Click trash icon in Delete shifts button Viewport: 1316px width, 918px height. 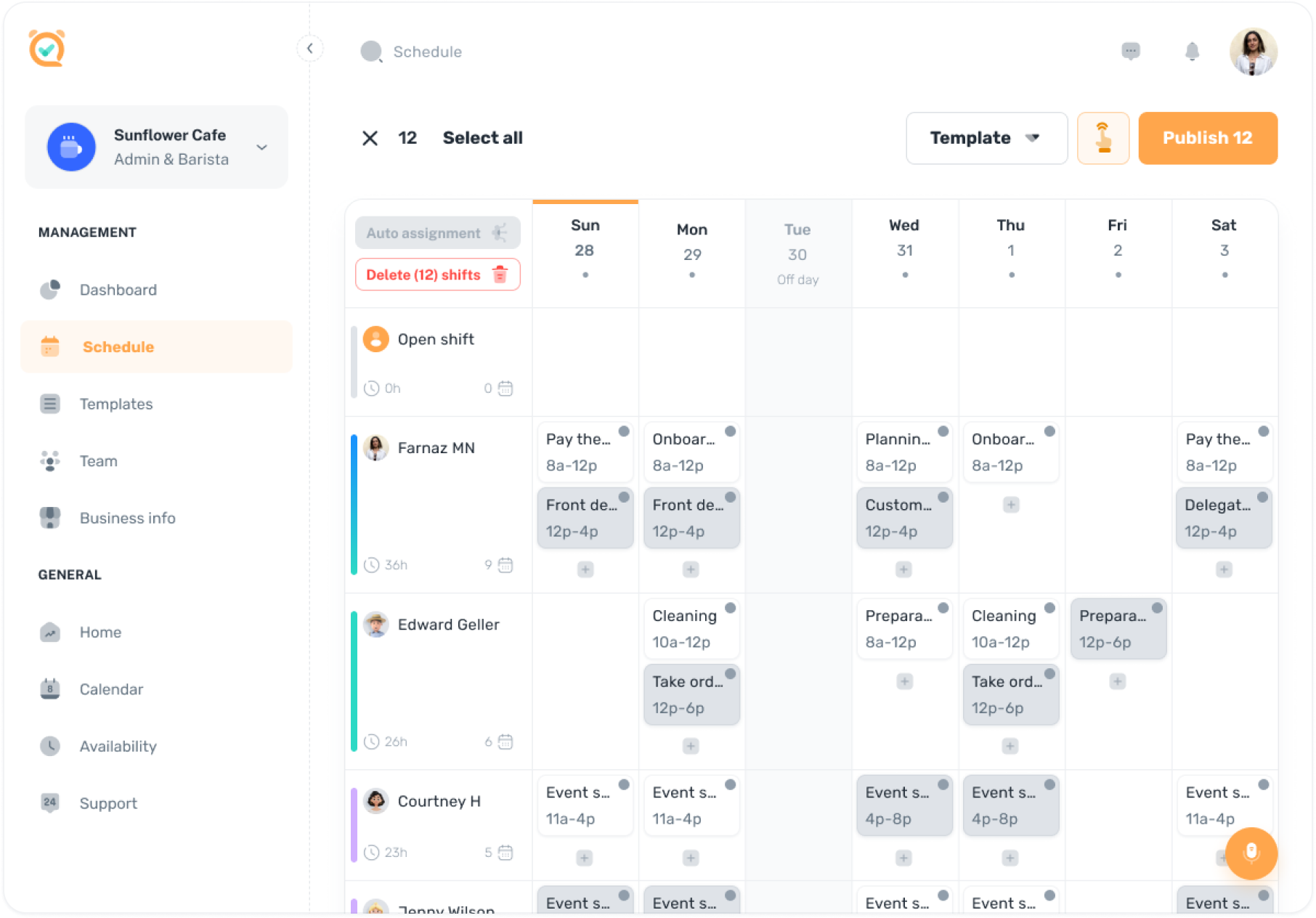pyautogui.click(x=500, y=275)
